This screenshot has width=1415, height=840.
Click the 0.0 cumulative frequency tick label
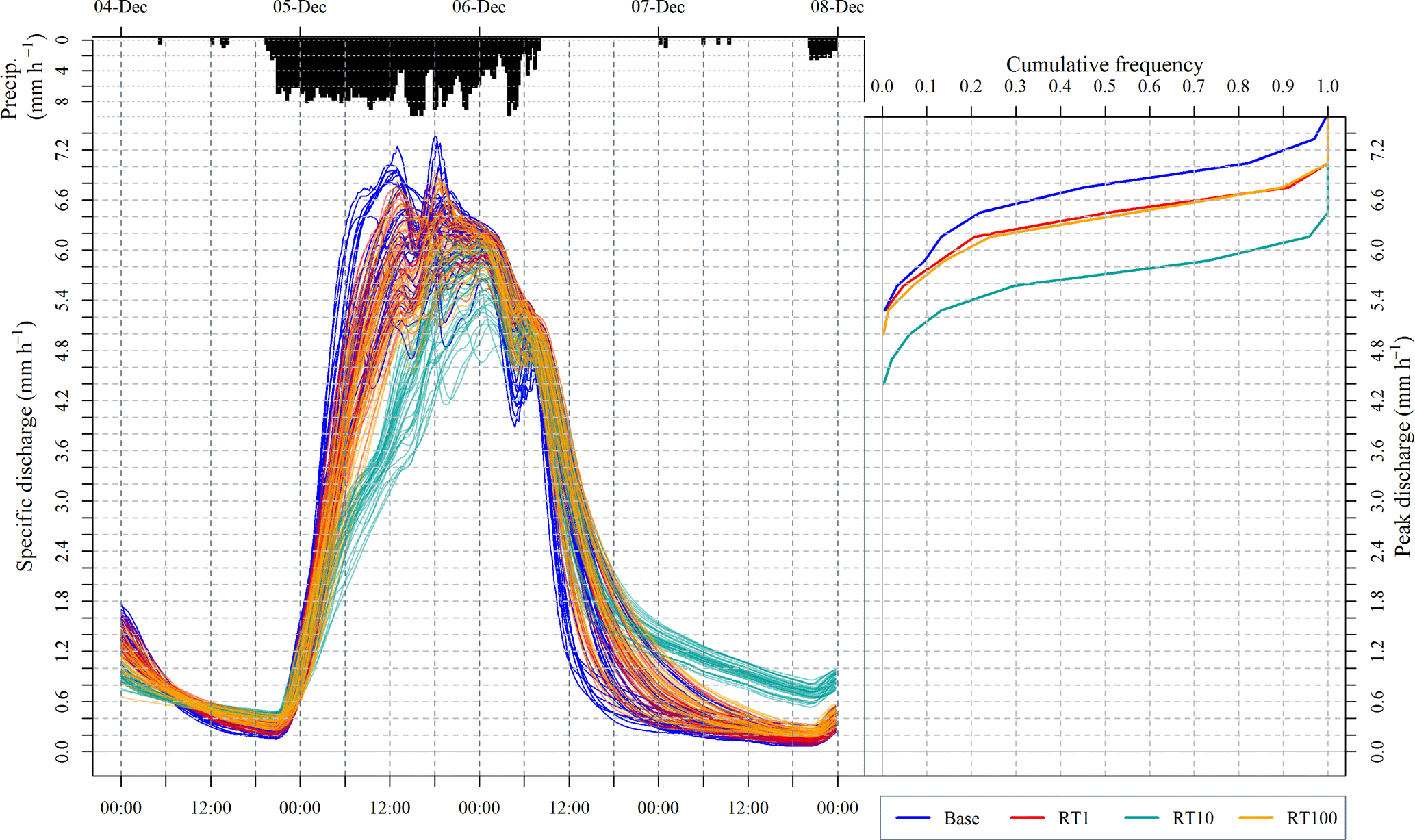coord(882,87)
